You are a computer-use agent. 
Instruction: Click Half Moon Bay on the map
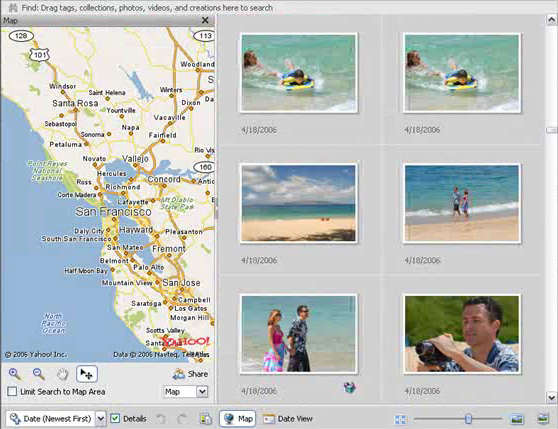click(x=86, y=271)
